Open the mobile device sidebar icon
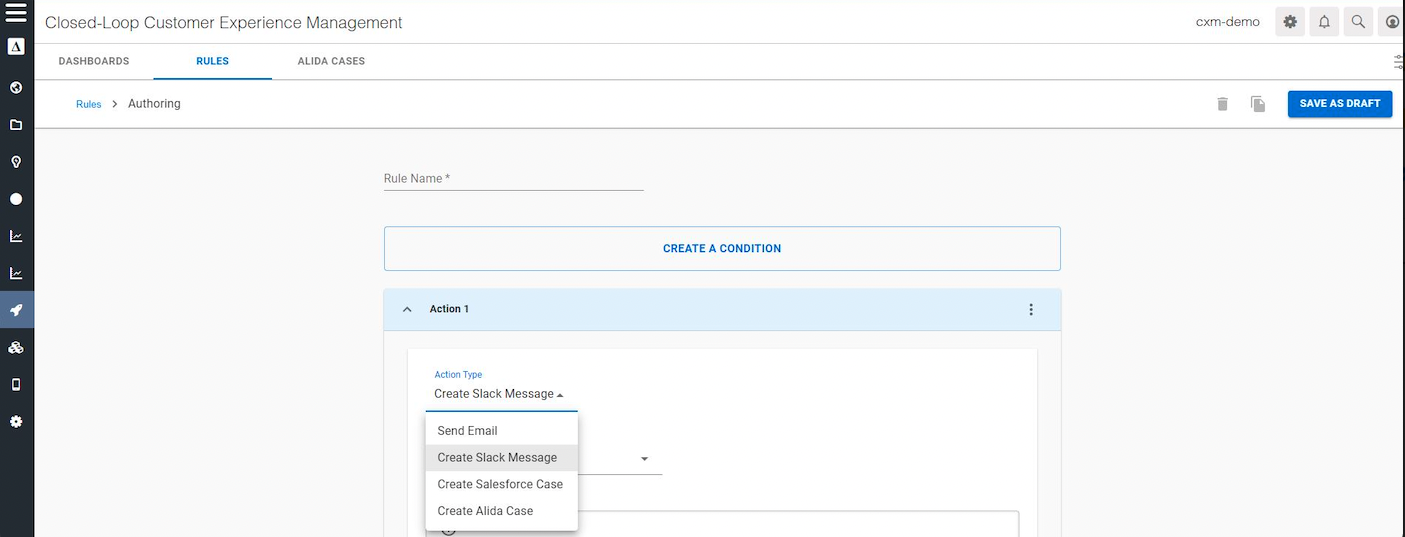Viewport: 1405px width, 537px height. [x=16, y=384]
